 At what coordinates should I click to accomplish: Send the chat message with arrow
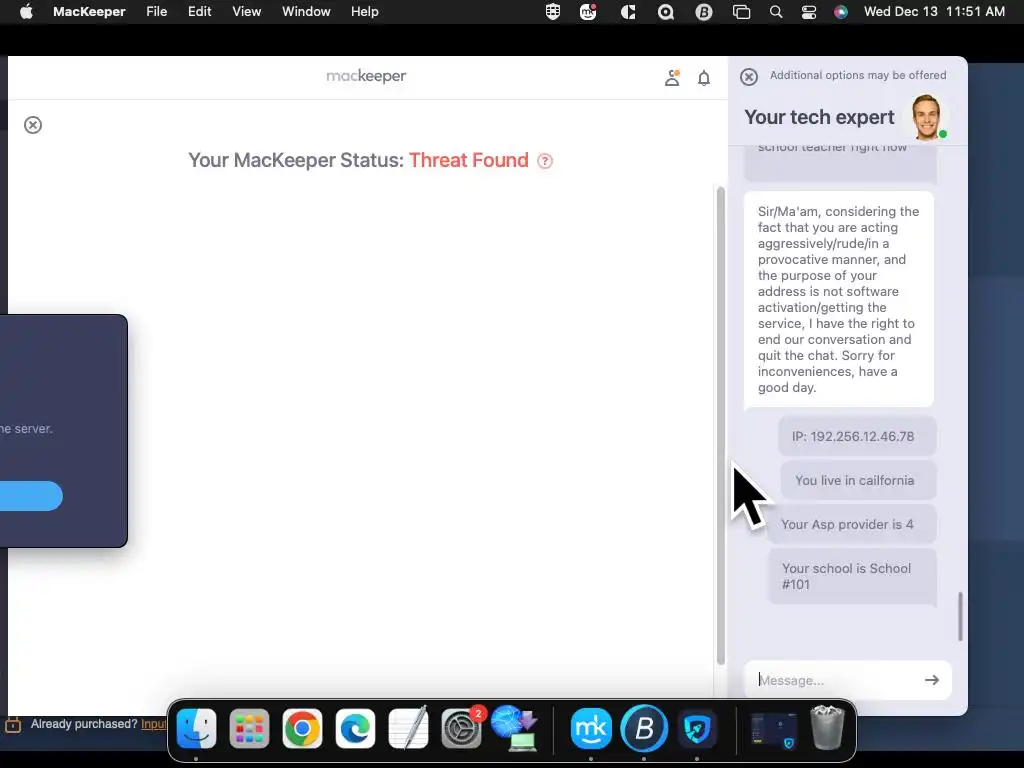coord(932,680)
